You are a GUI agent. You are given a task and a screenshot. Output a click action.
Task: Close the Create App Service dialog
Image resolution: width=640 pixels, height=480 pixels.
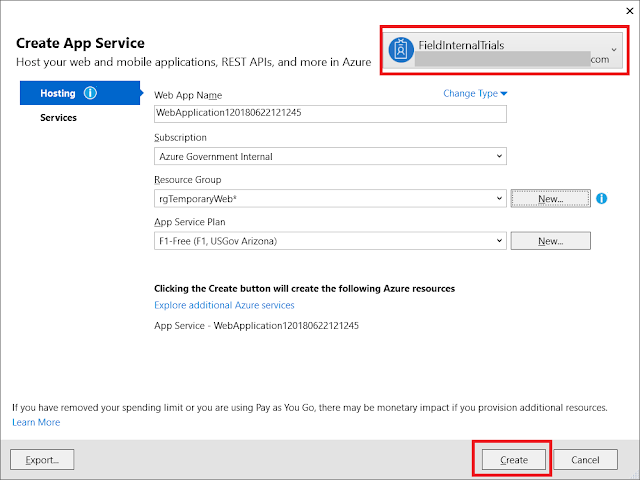click(x=630, y=11)
